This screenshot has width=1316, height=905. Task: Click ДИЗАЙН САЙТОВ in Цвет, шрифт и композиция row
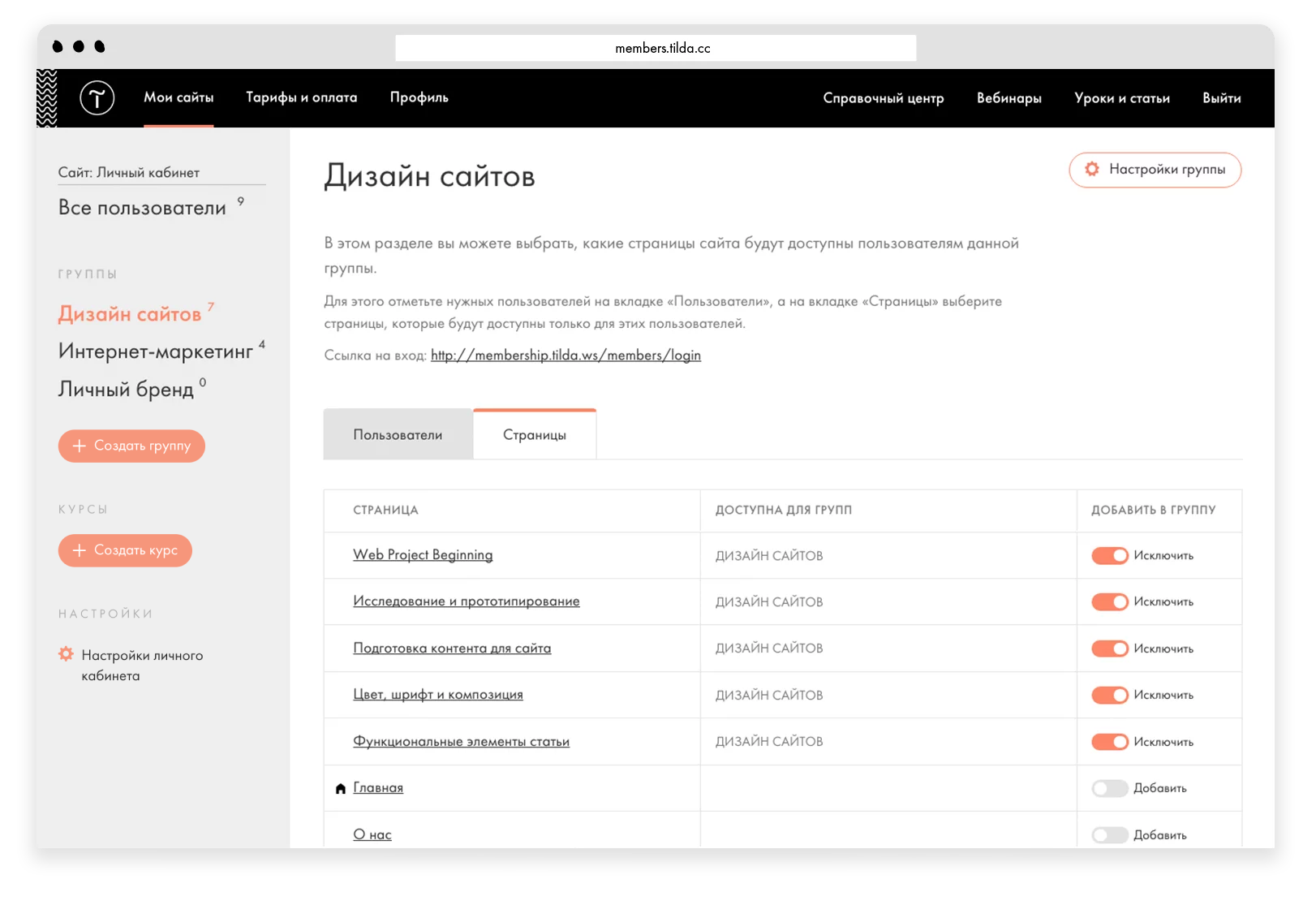[x=769, y=696]
